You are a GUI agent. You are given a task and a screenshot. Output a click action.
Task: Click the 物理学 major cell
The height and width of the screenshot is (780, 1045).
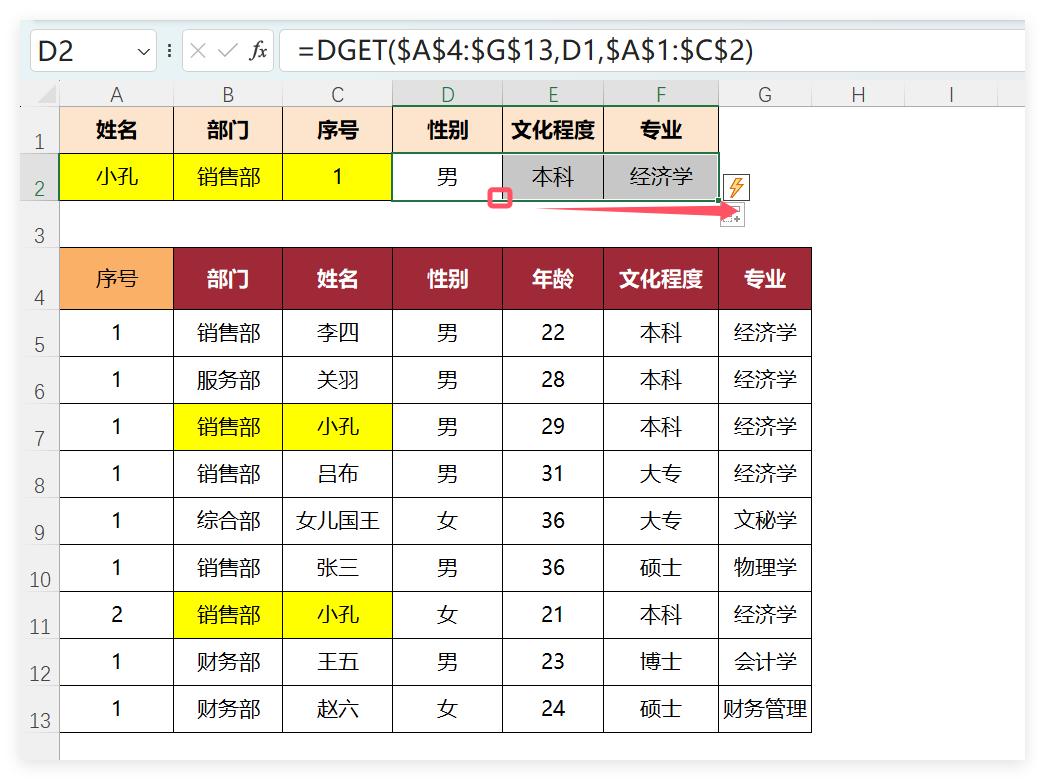tap(764, 568)
